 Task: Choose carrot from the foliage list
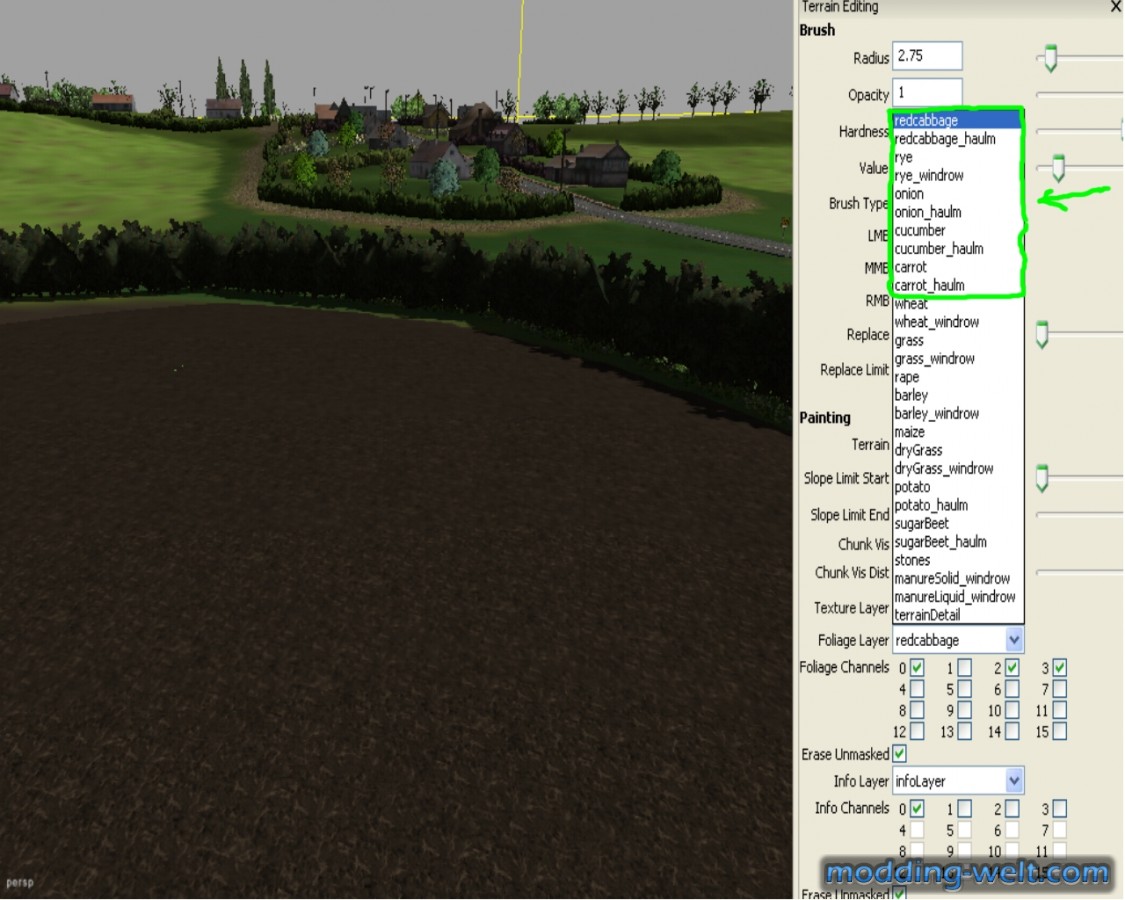coord(956,267)
